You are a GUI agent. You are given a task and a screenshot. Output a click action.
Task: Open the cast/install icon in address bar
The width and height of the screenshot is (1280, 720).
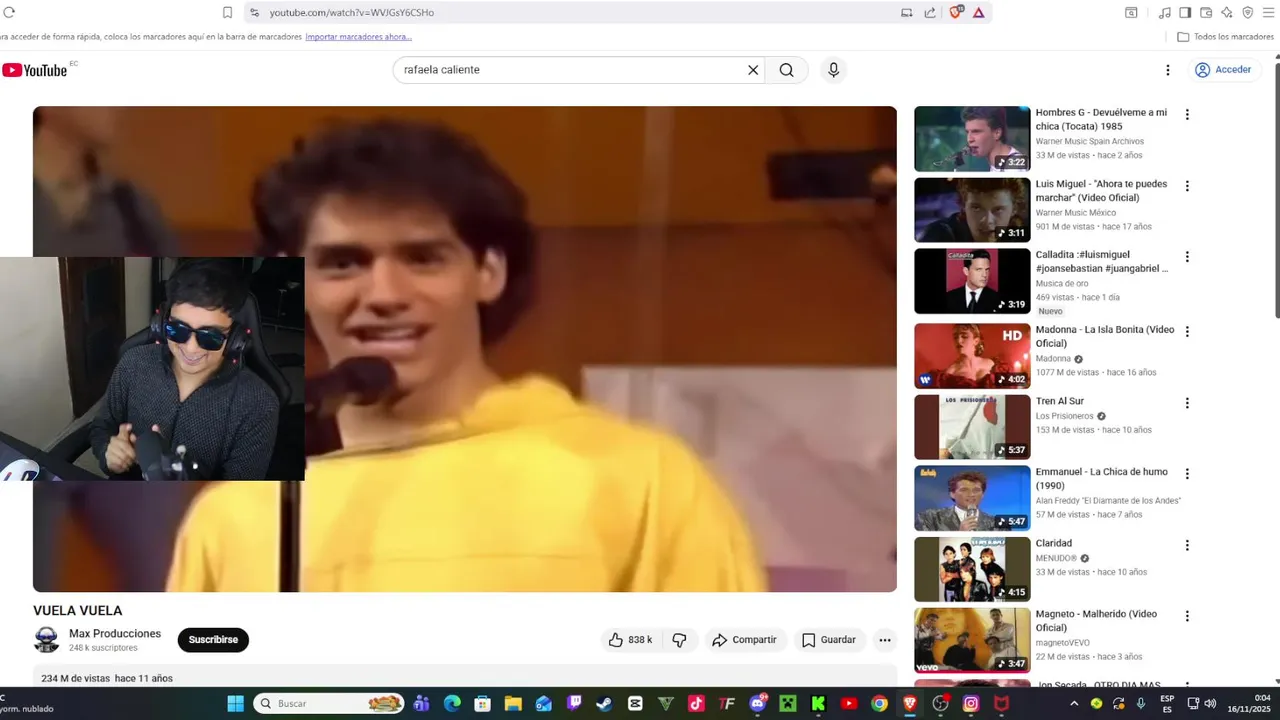[907, 12]
